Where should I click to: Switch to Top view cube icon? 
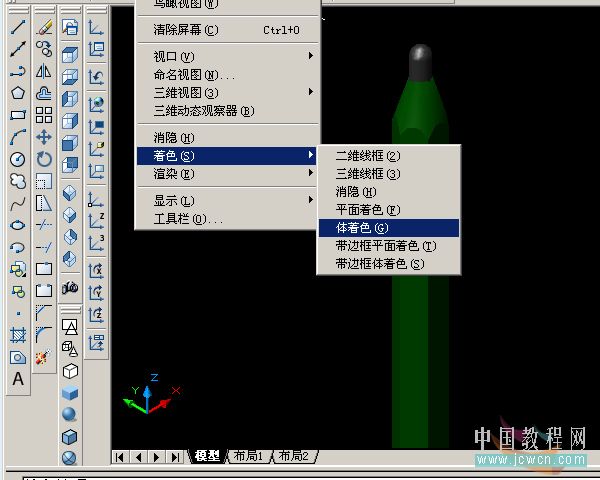70,55
